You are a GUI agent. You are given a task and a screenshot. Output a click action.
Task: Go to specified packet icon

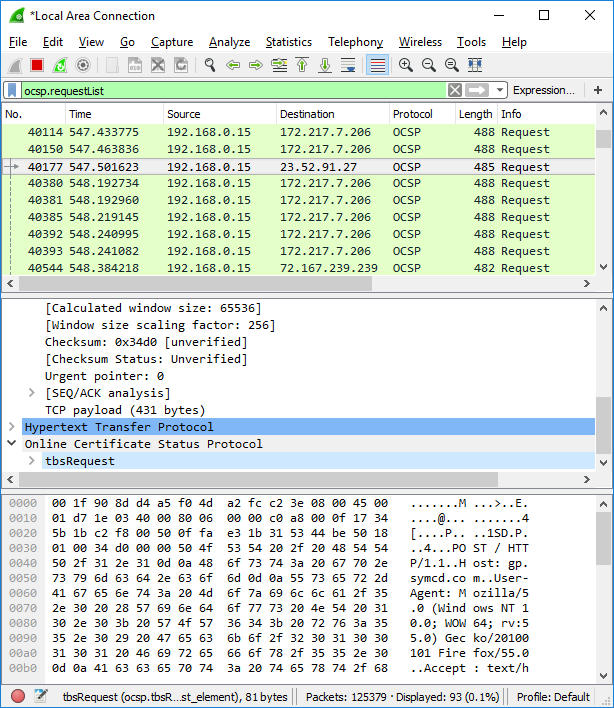279,65
